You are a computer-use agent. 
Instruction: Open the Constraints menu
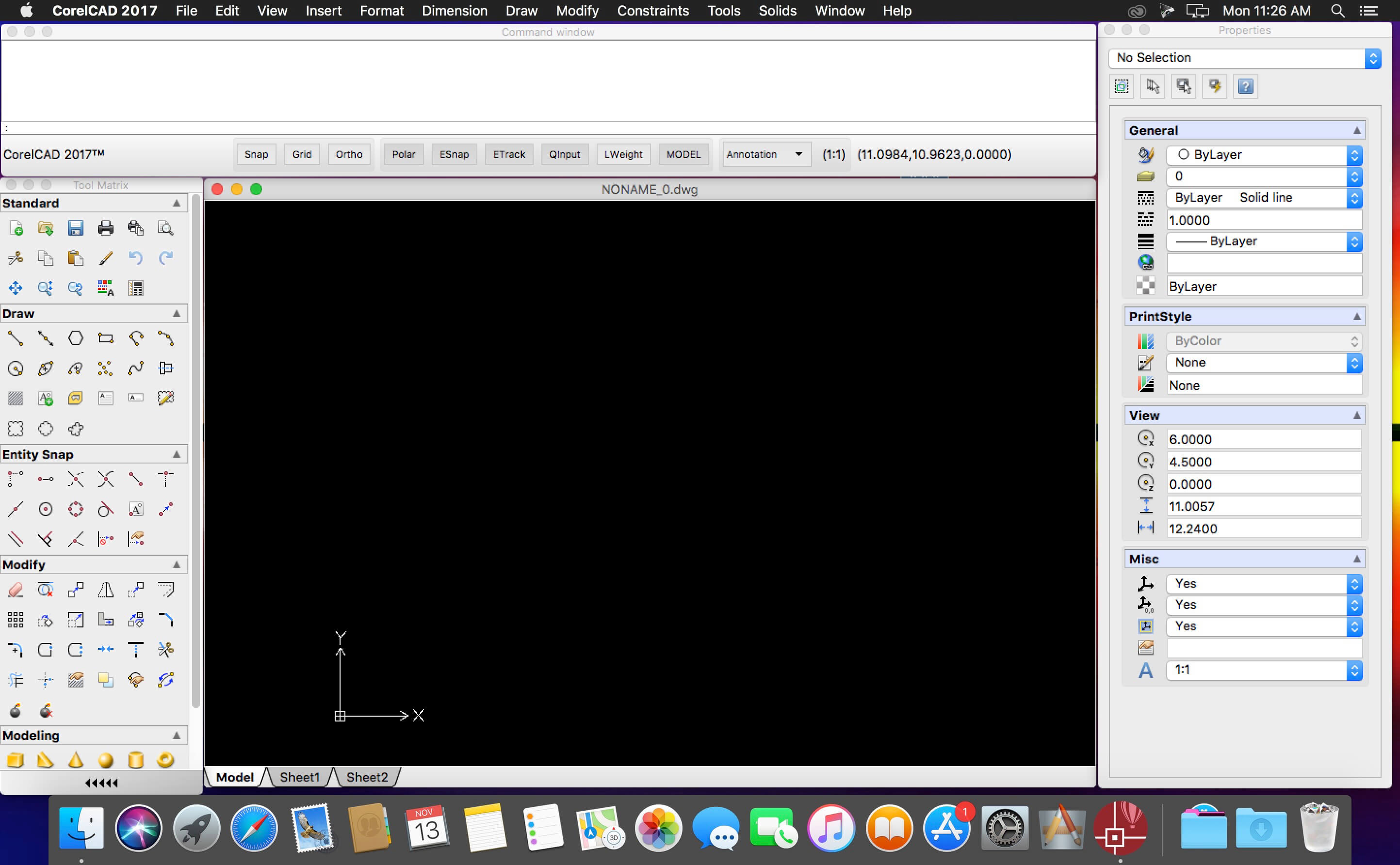pyautogui.click(x=652, y=11)
